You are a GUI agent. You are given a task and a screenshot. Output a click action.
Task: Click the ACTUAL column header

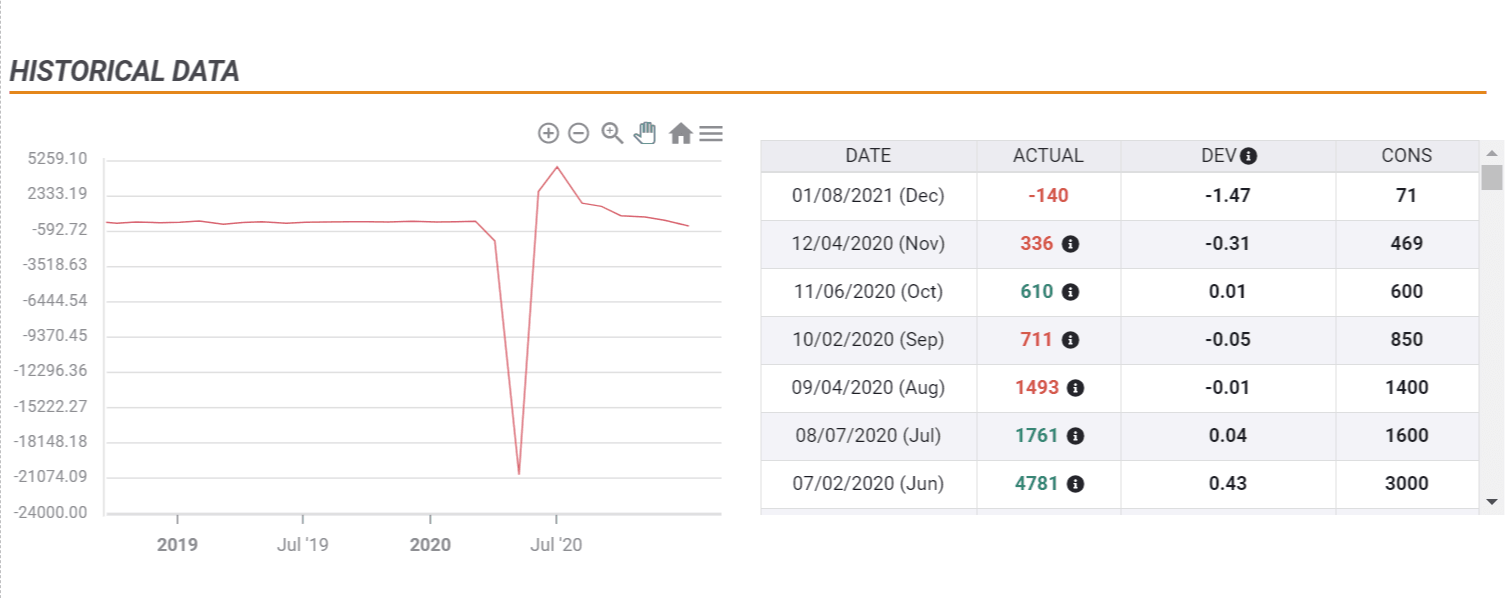point(1048,156)
